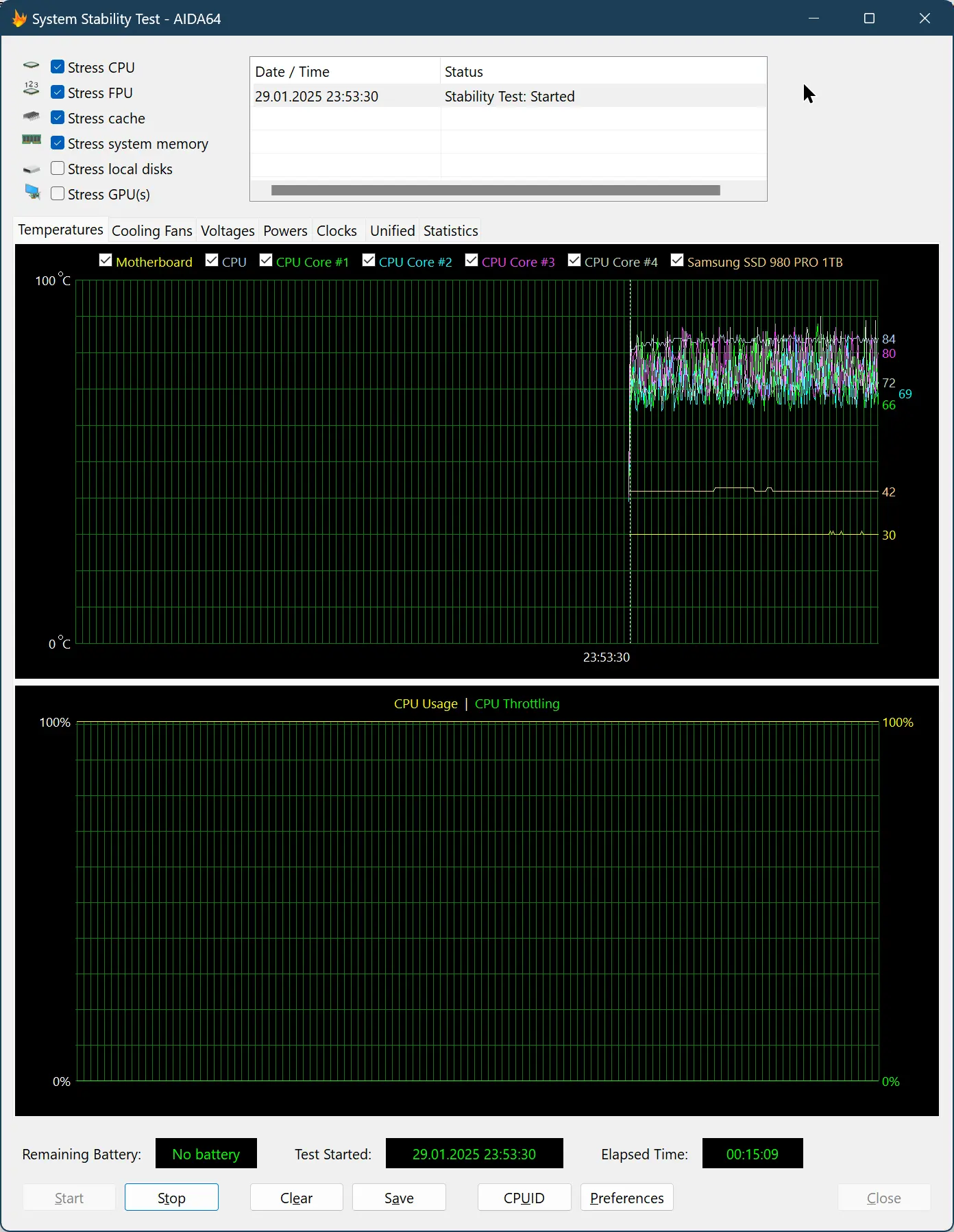This screenshot has height=1232, width=954.
Task: Click the RAM module icon beside Stress system memory
Action: point(32,140)
